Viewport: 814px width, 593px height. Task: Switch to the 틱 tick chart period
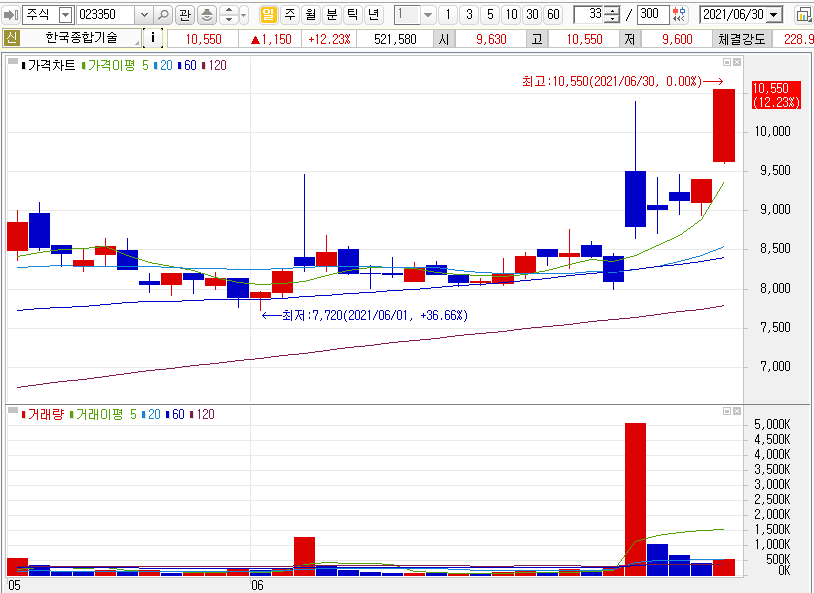click(352, 15)
